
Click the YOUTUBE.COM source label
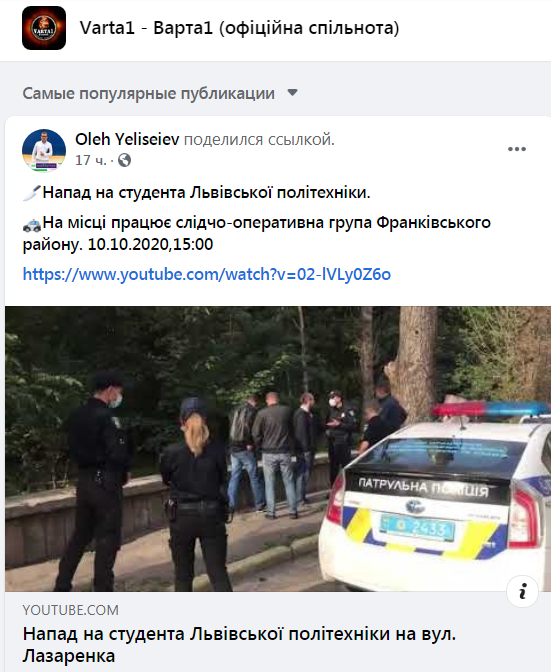click(x=71, y=610)
